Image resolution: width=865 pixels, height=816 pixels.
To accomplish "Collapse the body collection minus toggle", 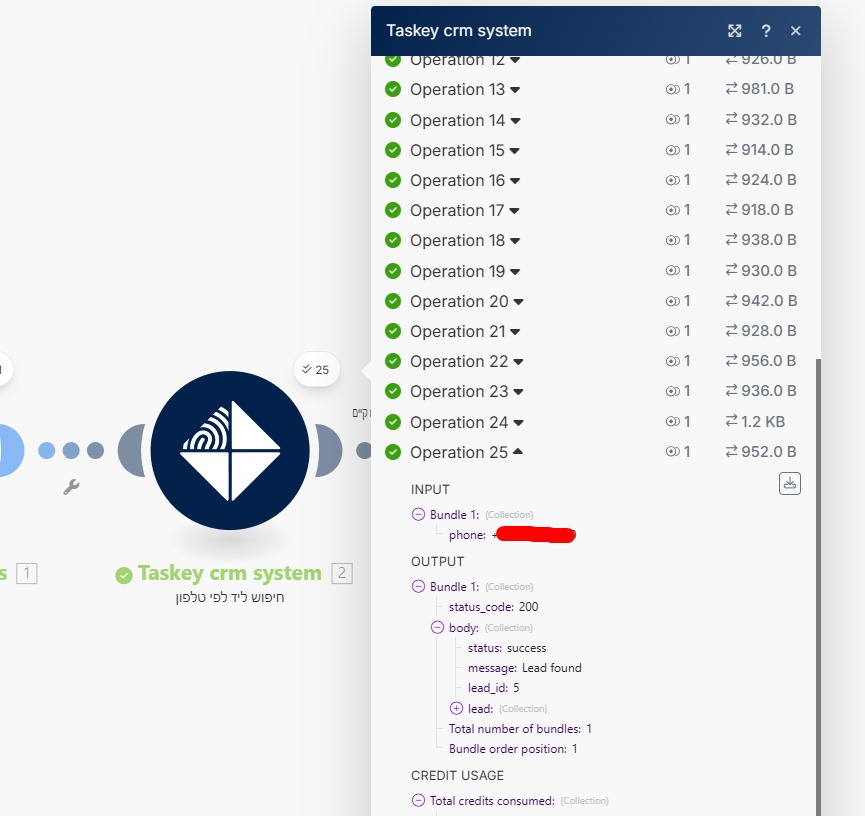I will (x=437, y=627).
